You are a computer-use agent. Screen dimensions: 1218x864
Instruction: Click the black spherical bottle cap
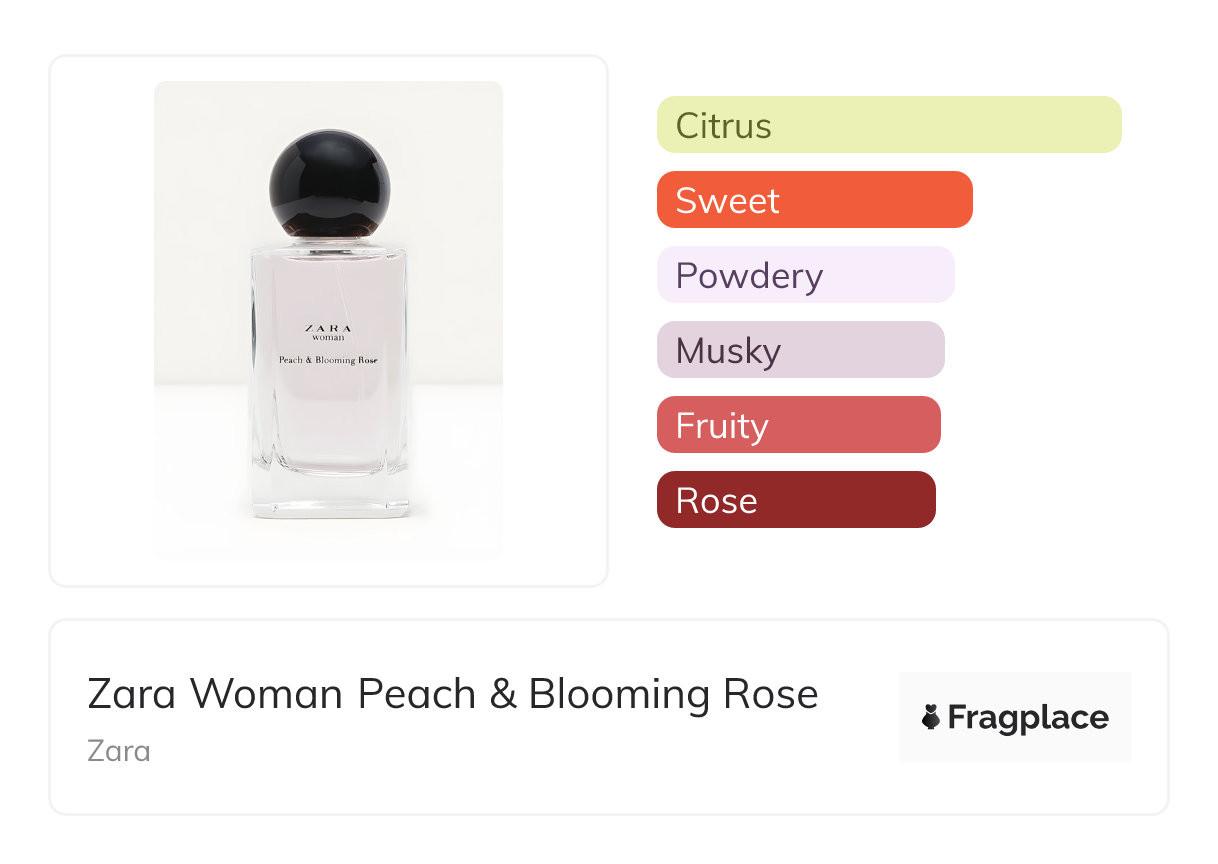(x=329, y=188)
